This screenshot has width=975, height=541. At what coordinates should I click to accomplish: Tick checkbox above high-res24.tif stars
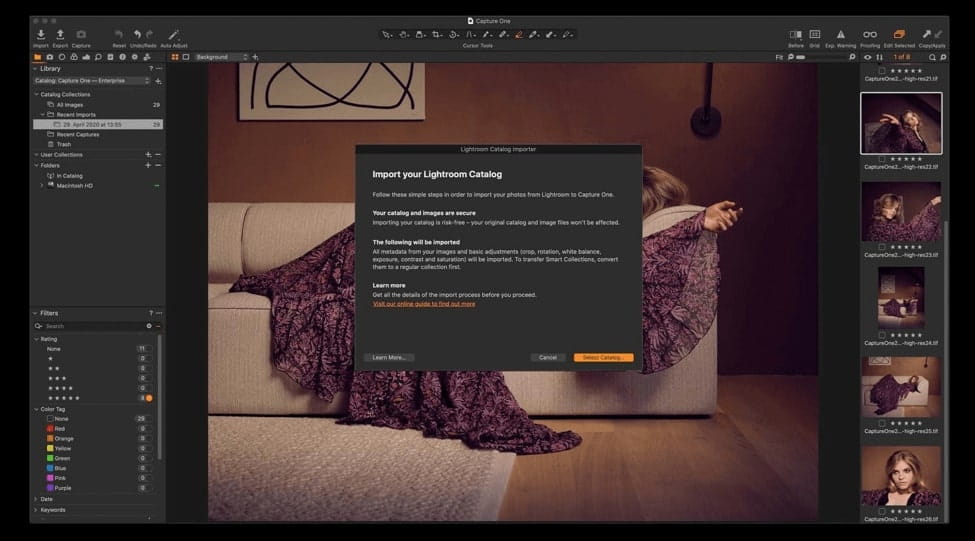(882, 335)
